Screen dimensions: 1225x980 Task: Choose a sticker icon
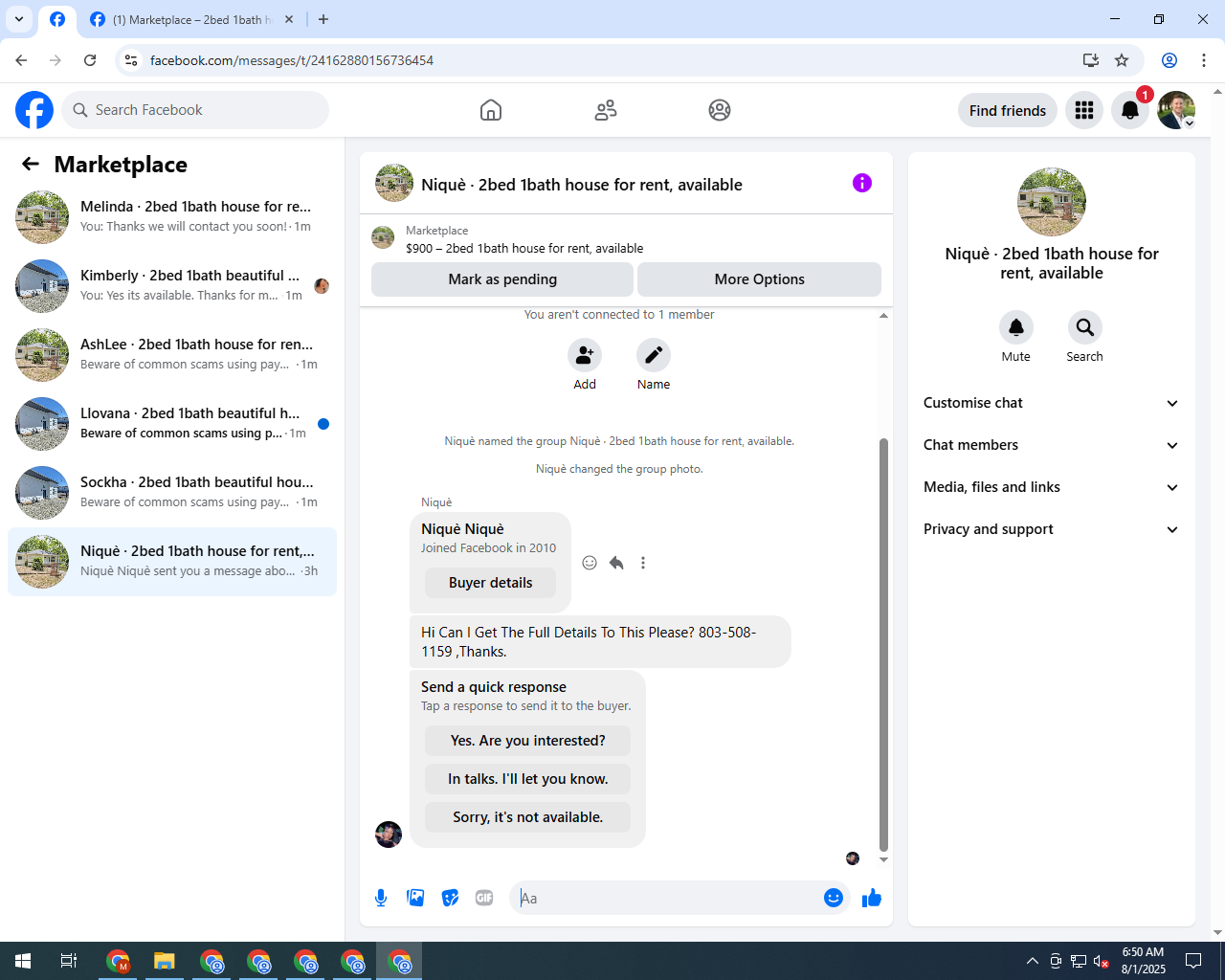(x=450, y=898)
